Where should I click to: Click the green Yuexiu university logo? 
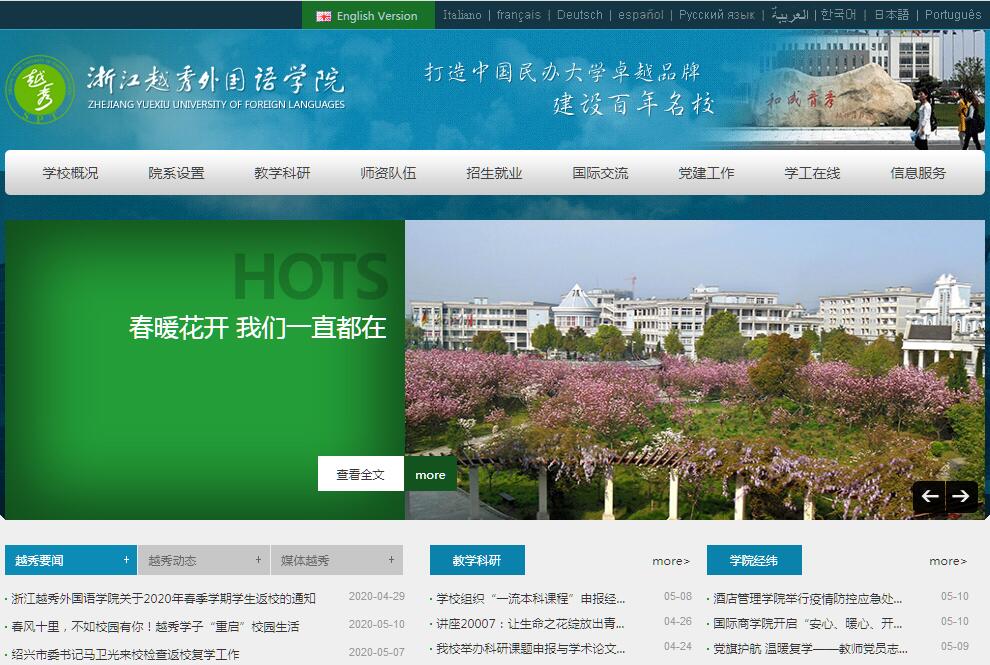point(39,89)
